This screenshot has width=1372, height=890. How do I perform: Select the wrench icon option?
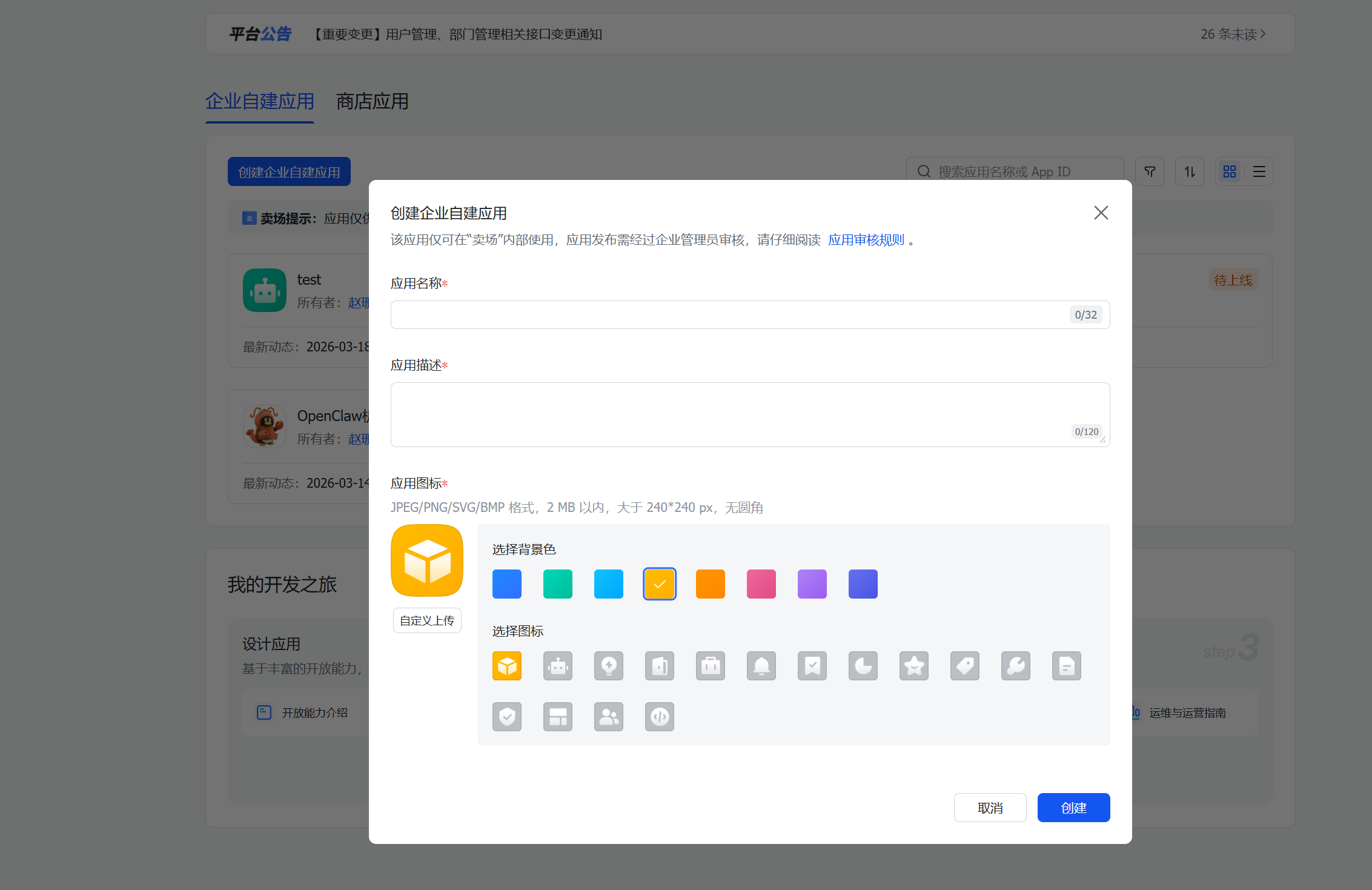coord(1015,666)
